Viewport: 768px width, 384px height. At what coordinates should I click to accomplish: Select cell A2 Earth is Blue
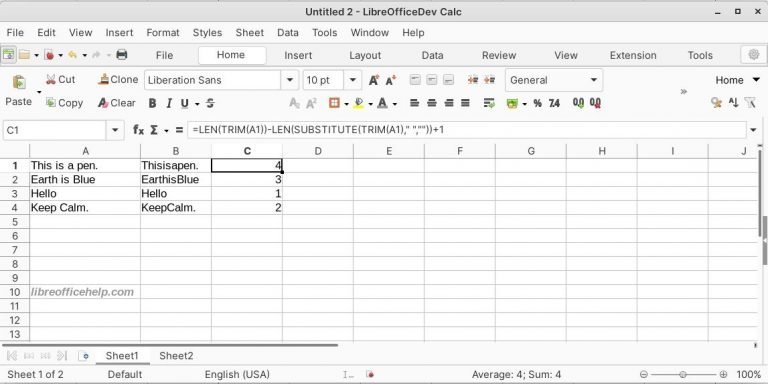[85, 179]
